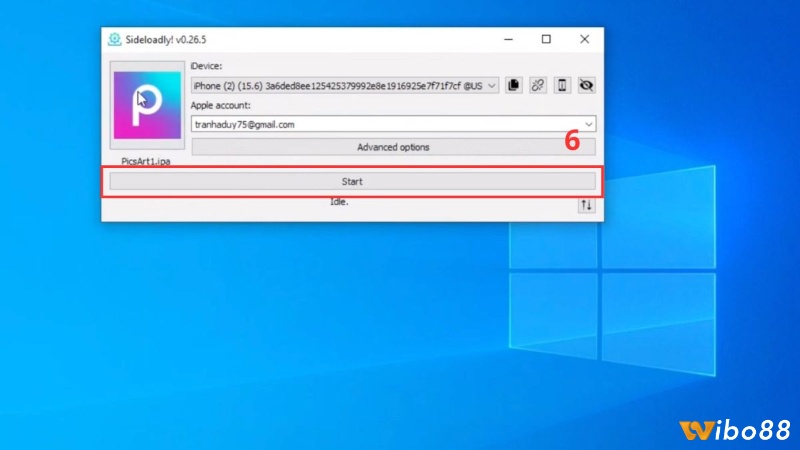Close the Sideloadly window

pos(585,39)
